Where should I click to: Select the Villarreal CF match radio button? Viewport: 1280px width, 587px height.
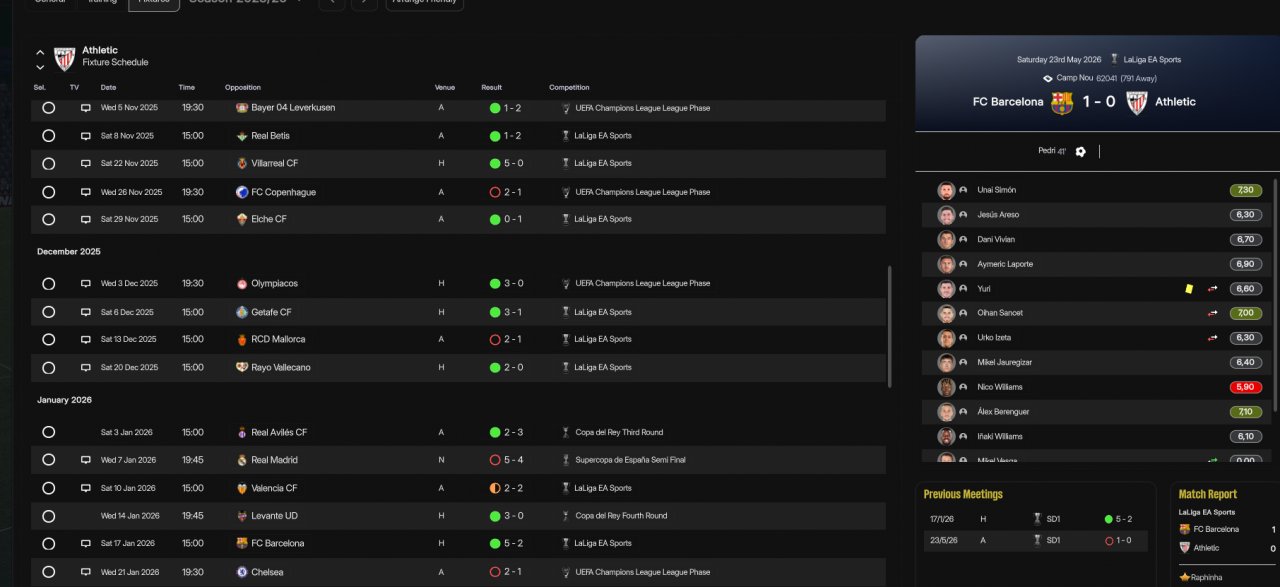pyautogui.click(x=48, y=164)
